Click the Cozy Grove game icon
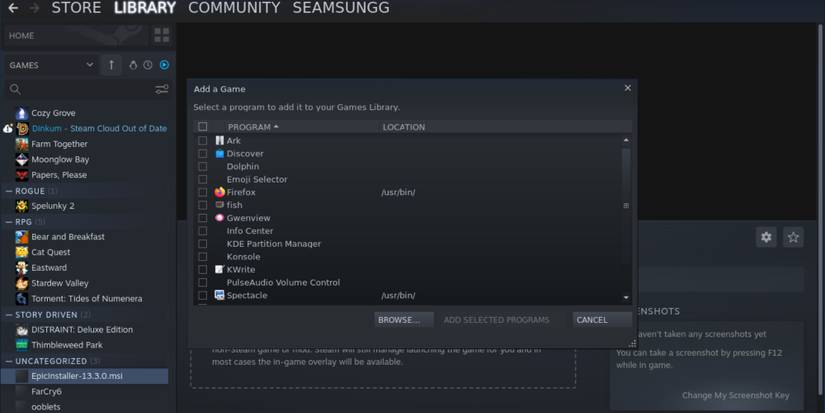 (x=22, y=113)
